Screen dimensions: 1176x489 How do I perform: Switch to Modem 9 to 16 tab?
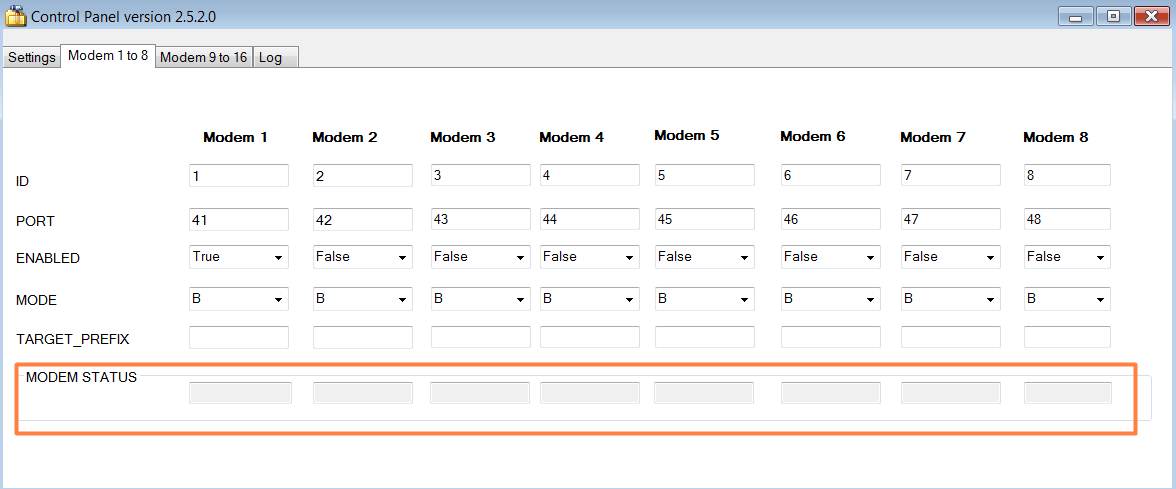coord(204,57)
